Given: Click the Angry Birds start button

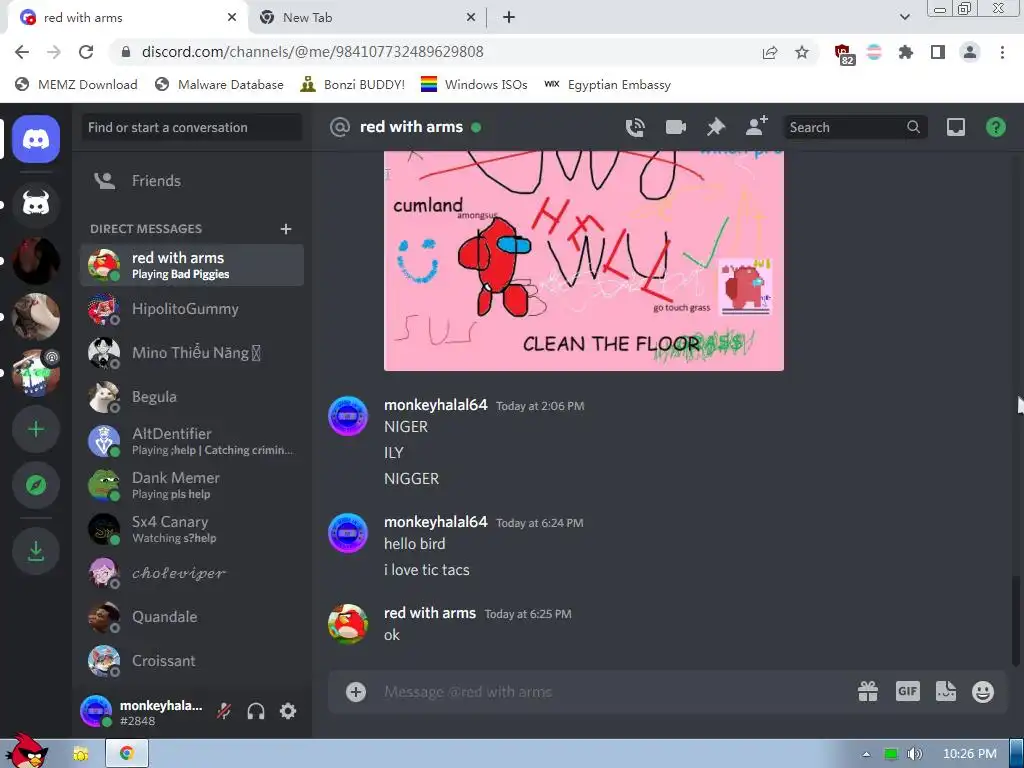Looking at the screenshot, I should tap(26, 751).
